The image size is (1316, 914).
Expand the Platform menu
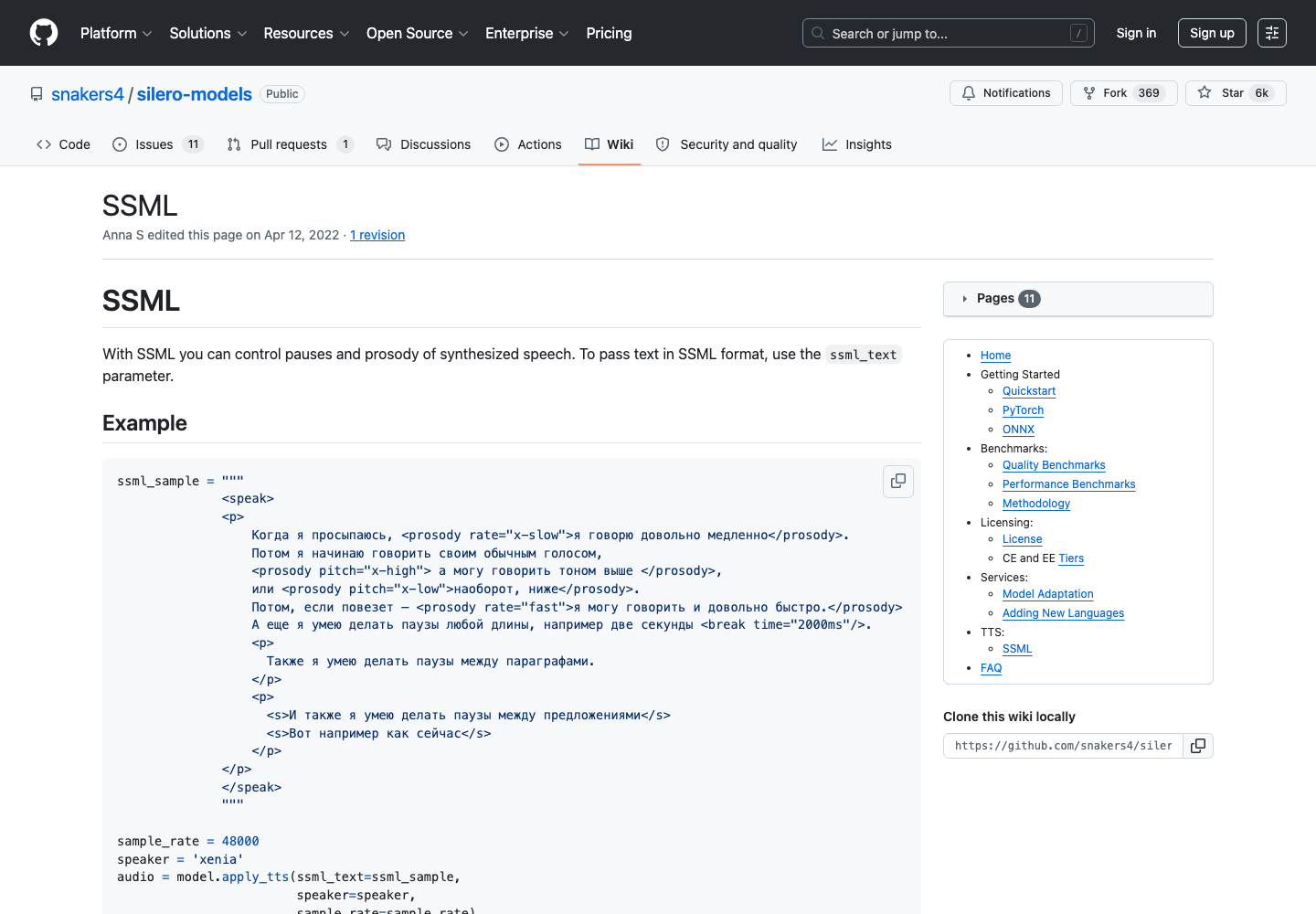pos(116,33)
